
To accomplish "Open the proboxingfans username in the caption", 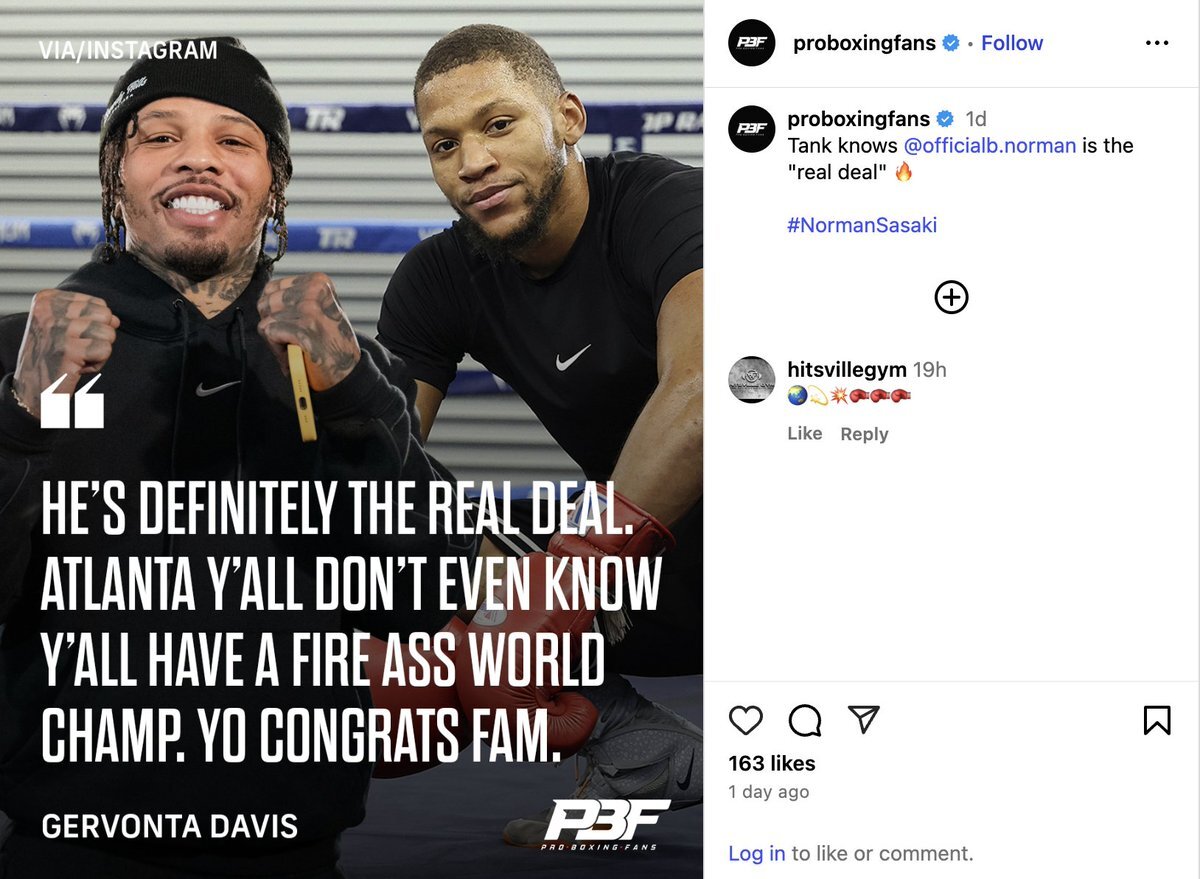I will point(858,119).
